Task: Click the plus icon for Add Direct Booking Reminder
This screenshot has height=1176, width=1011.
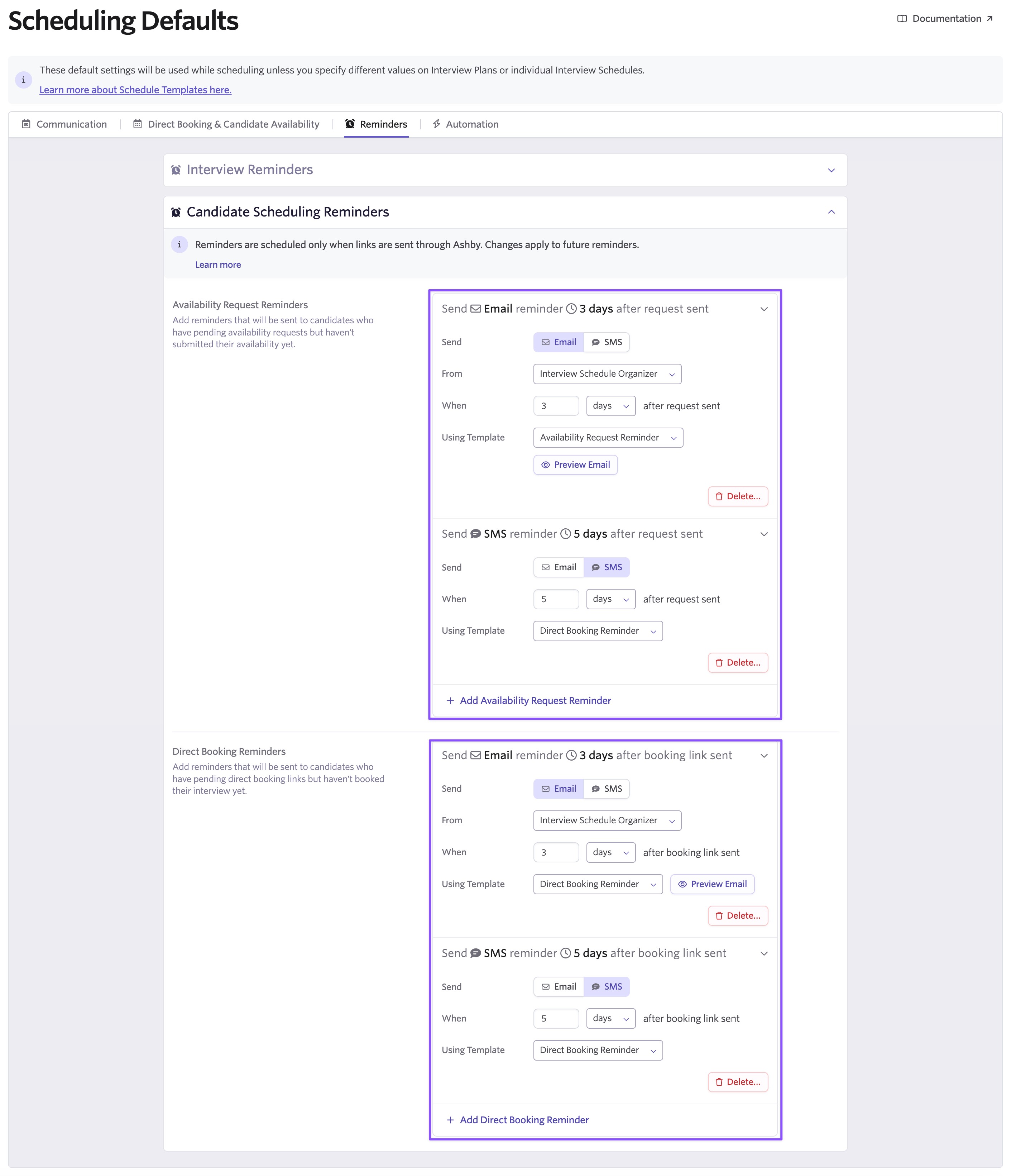Action: point(450,1120)
